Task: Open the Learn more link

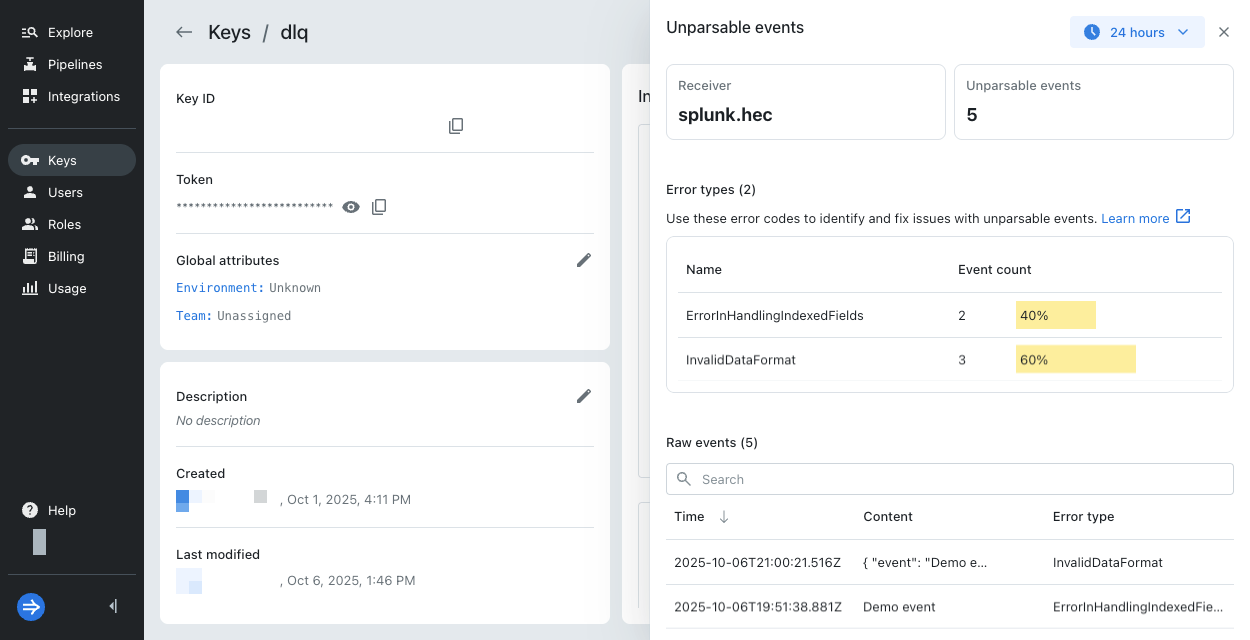Action: tap(1145, 218)
